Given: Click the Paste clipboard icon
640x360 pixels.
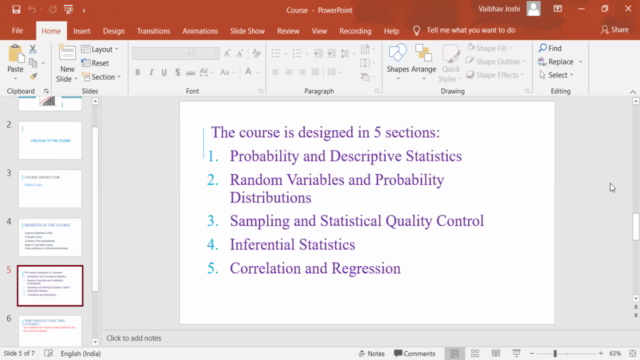Looking at the screenshot, I should pyautogui.click(x=16, y=54).
